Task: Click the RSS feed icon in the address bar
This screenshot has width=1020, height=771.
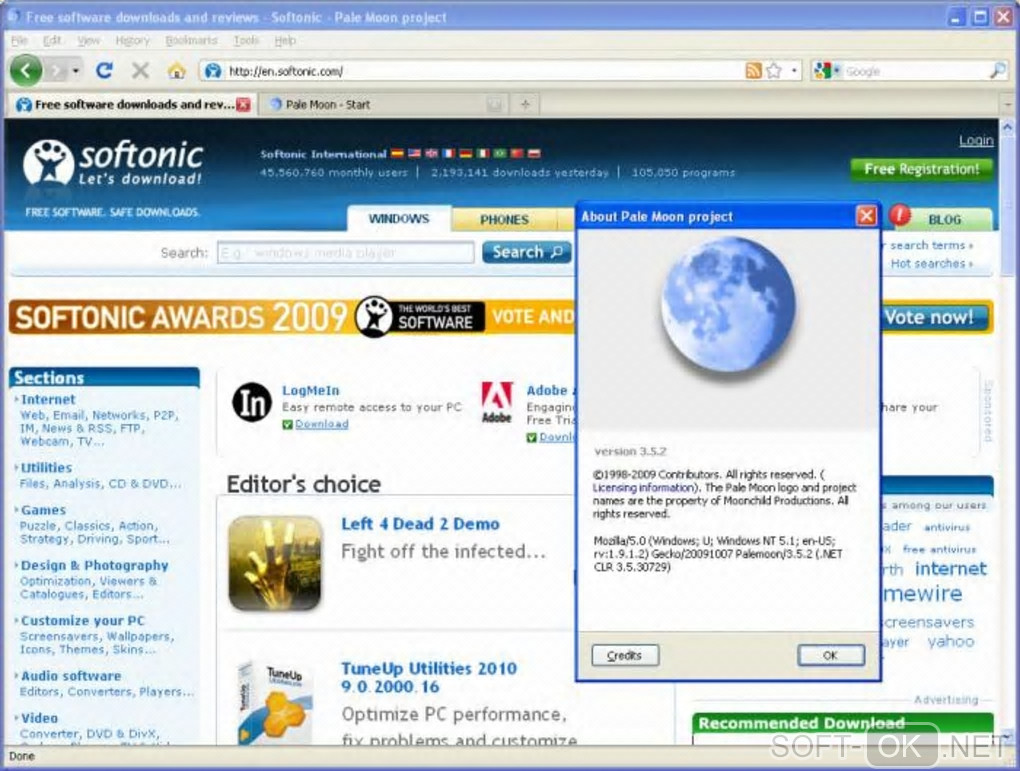Action: pos(753,71)
